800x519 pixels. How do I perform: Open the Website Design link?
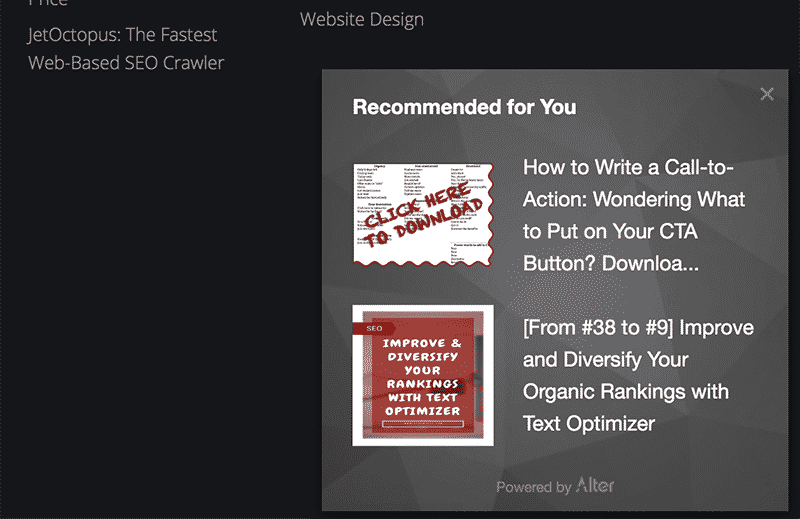tap(362, 19)
